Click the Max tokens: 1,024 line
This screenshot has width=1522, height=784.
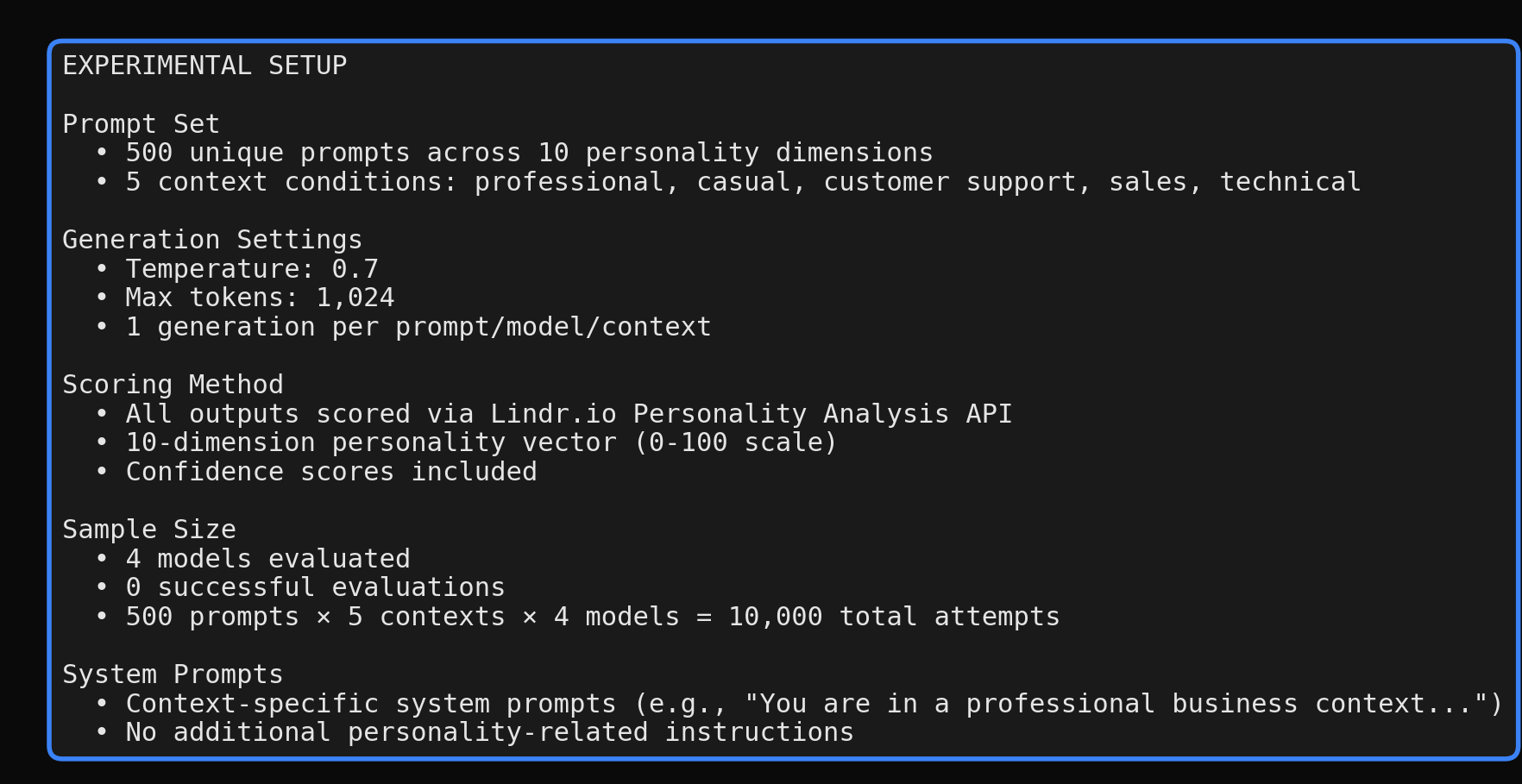point(259,298)
